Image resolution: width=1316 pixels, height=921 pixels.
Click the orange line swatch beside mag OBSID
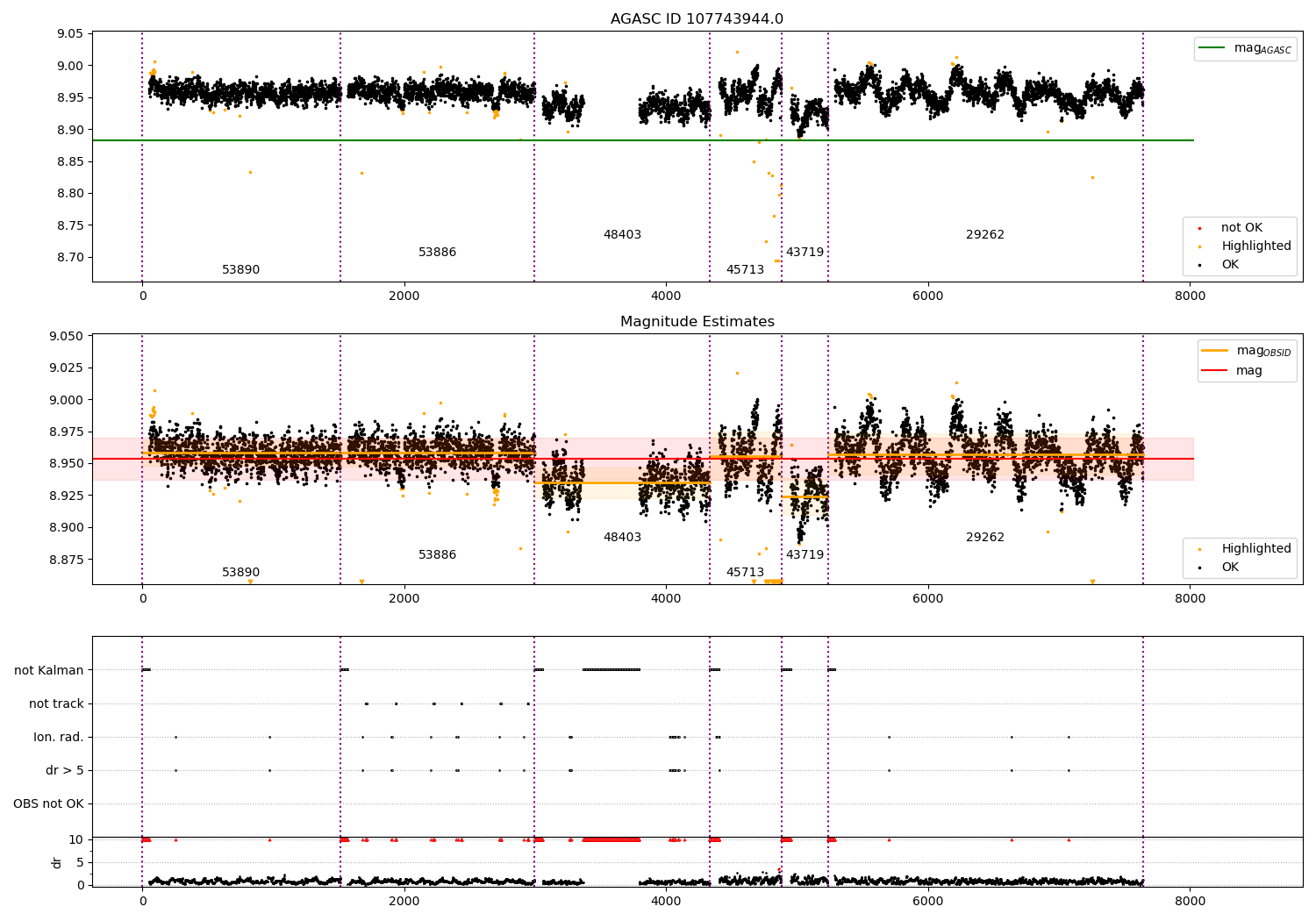[x=1215, y=351]
